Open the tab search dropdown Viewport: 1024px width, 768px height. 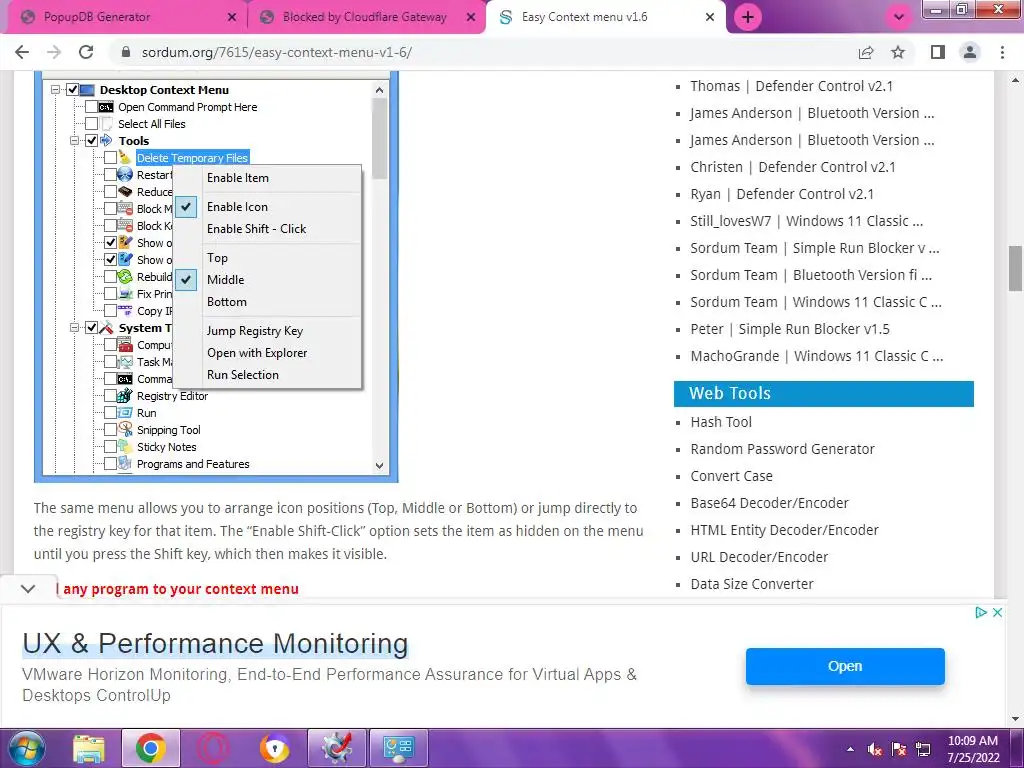899,17
